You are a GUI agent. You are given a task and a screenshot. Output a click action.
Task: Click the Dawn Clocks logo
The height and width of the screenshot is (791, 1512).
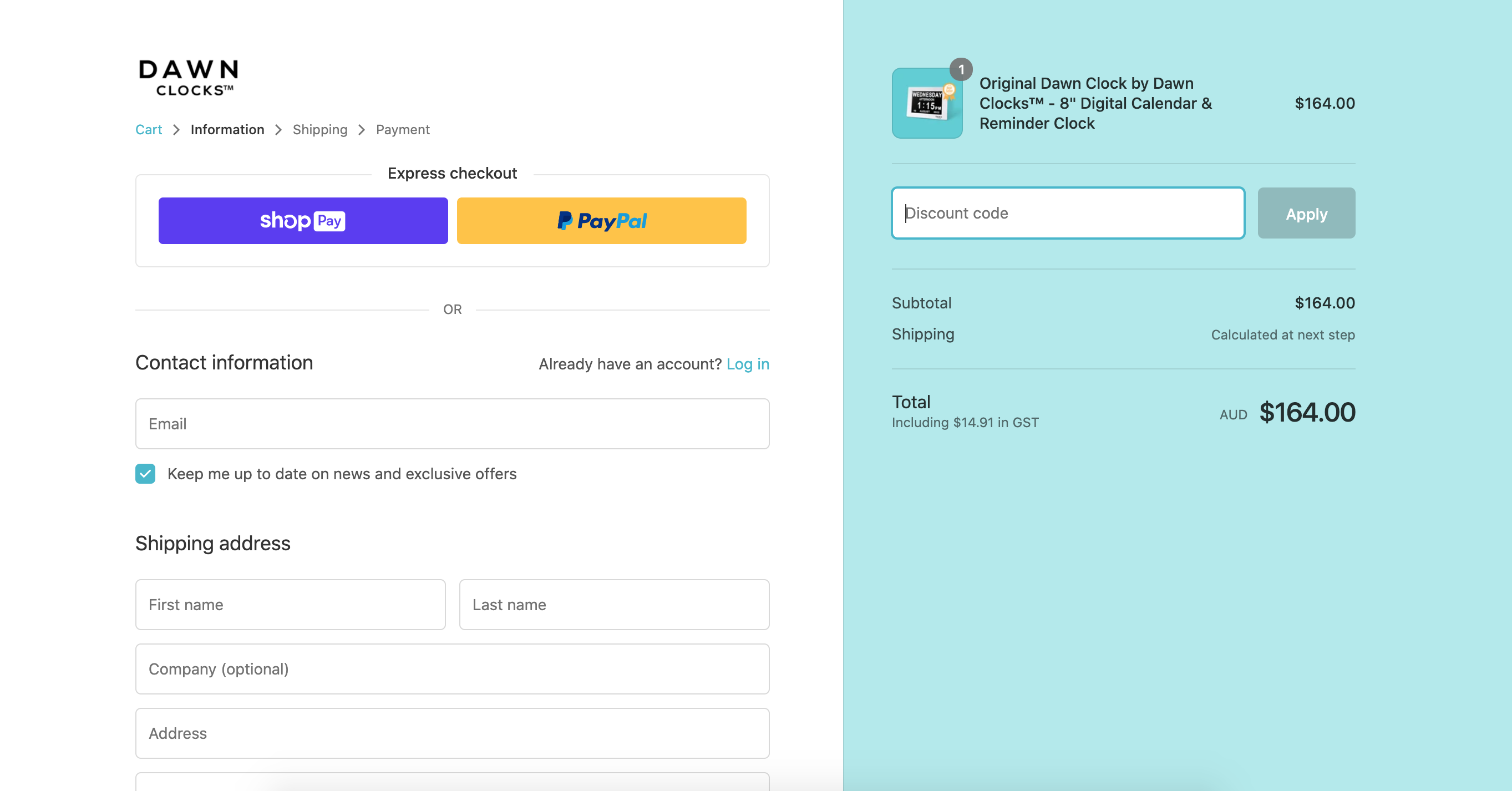pos(188,77)
